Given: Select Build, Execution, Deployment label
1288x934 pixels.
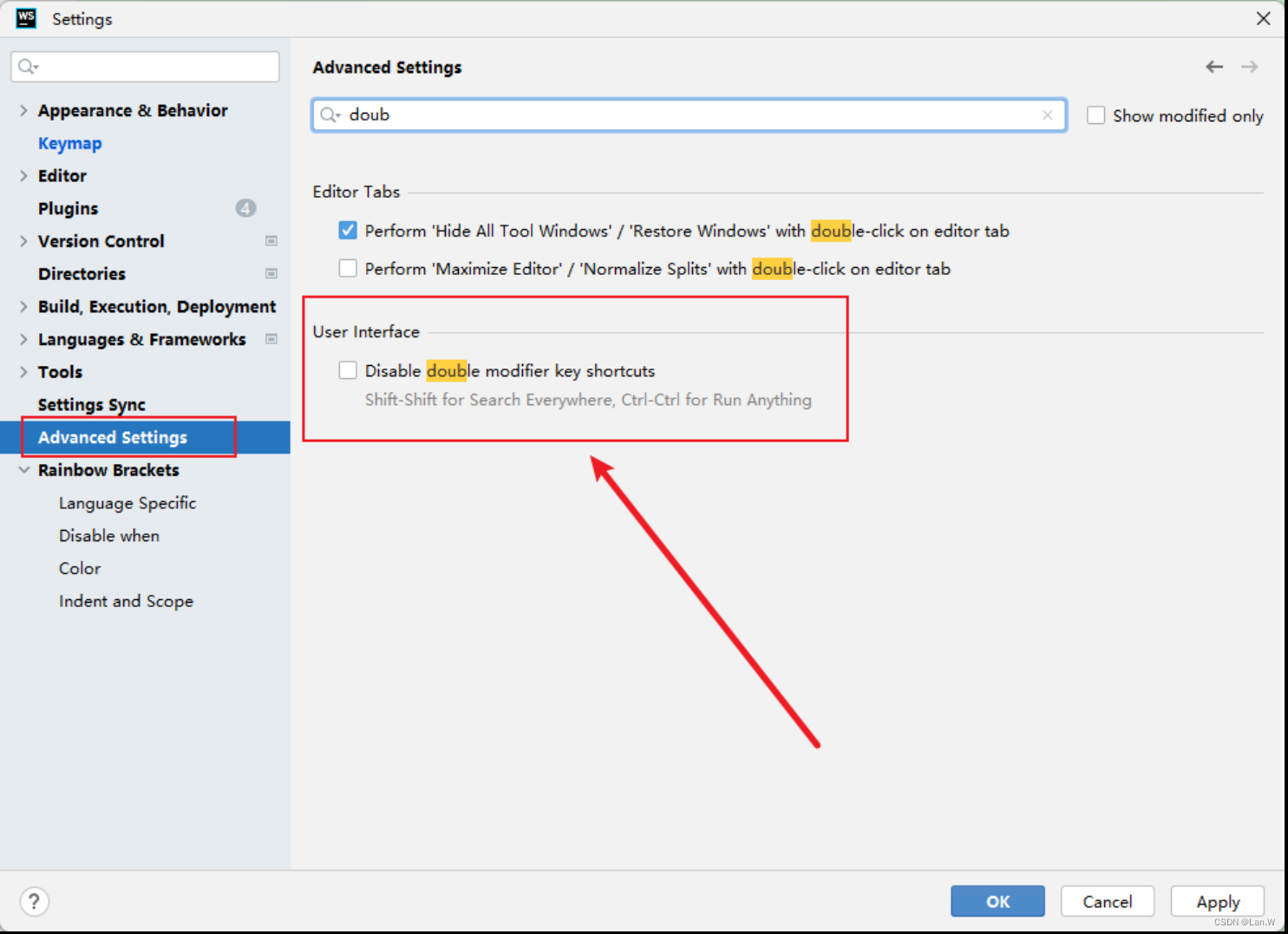Looking at the screenshot, I should (x=157, y=306).
